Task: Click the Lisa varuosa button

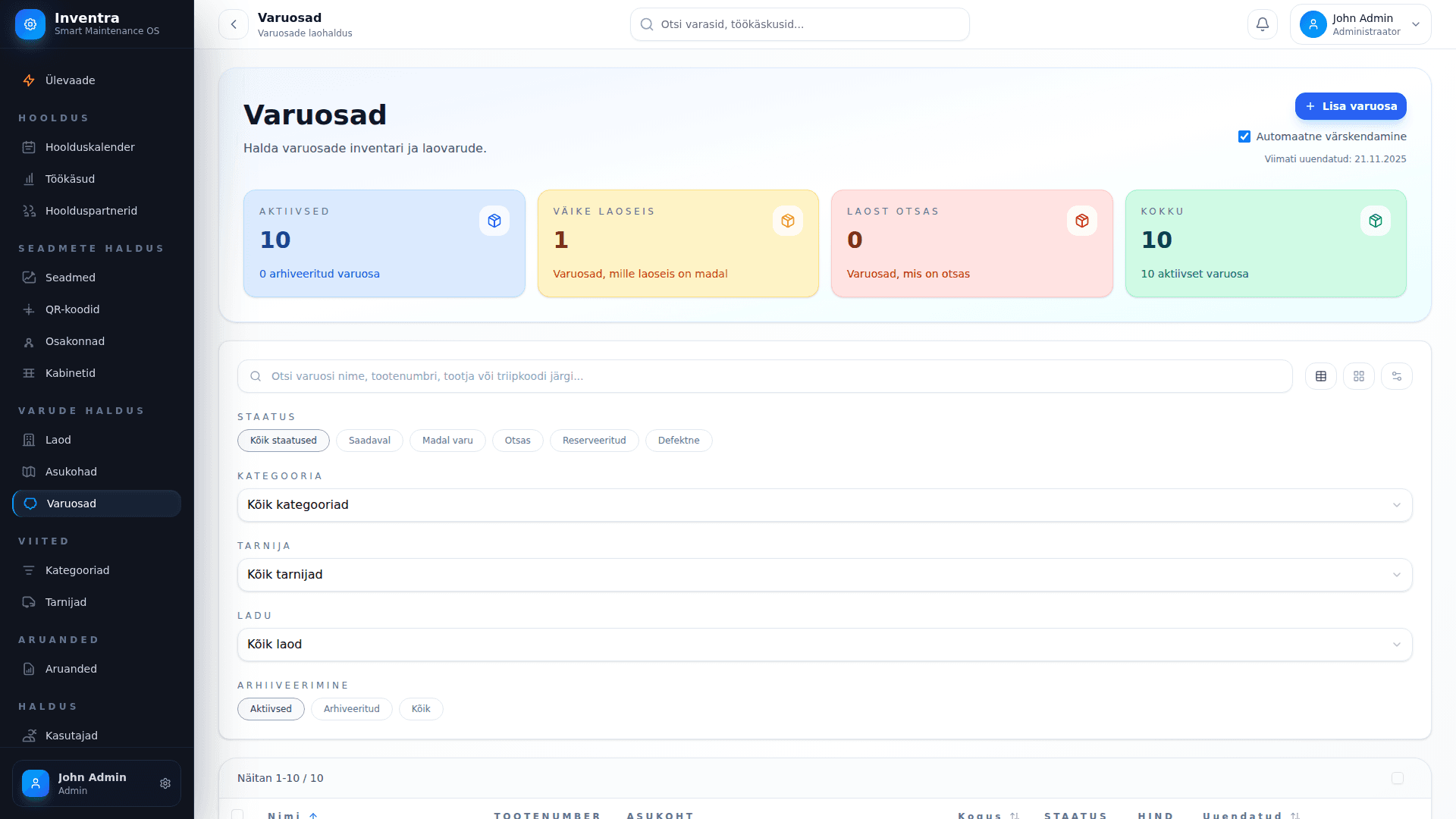Action: pyautogui.click(x=1350, y=106)
